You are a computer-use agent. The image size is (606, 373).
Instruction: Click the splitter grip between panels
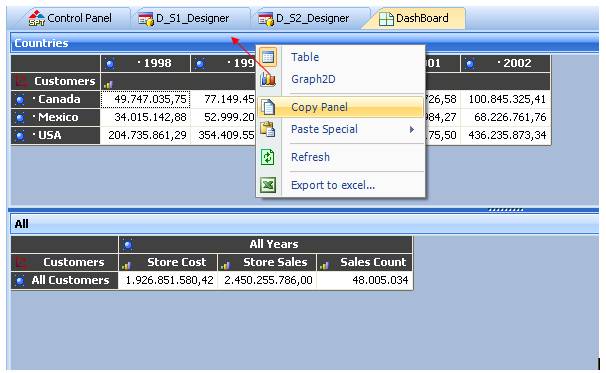pos(506,210)
